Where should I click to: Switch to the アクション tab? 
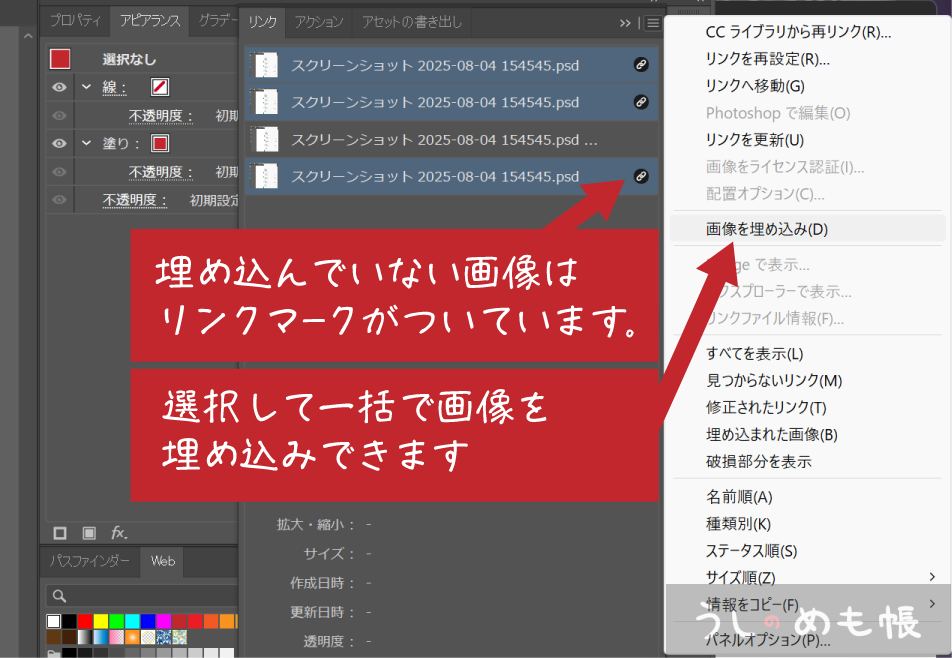tap(320, 22)
